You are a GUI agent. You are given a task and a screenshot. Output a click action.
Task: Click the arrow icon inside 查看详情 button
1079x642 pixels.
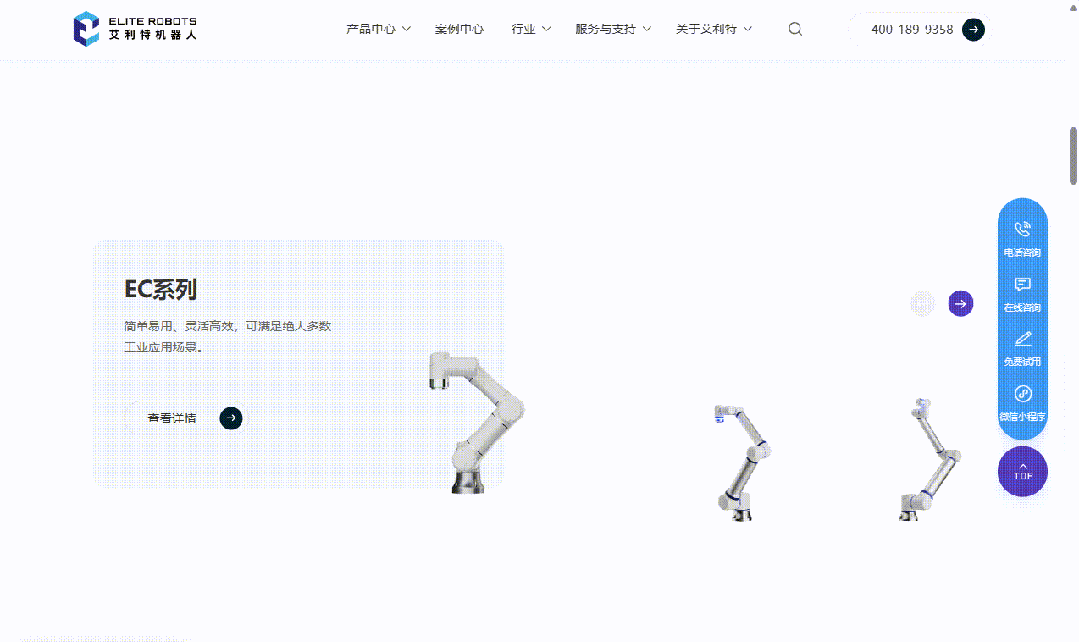(230, 418)
